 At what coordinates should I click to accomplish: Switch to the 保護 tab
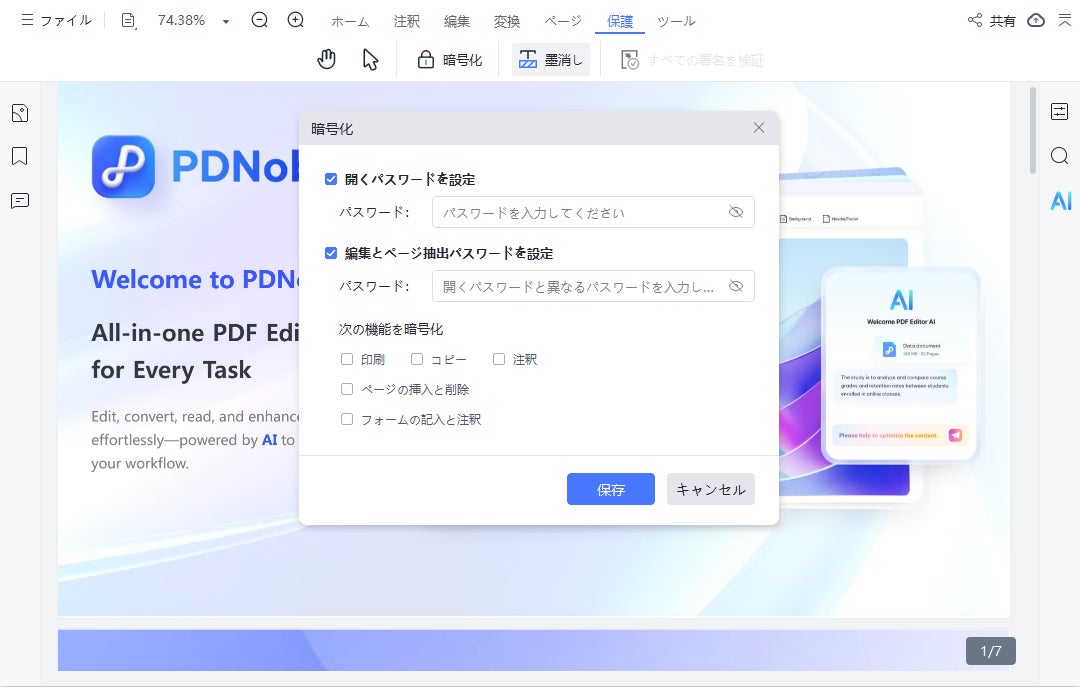(x=620, y=21)
